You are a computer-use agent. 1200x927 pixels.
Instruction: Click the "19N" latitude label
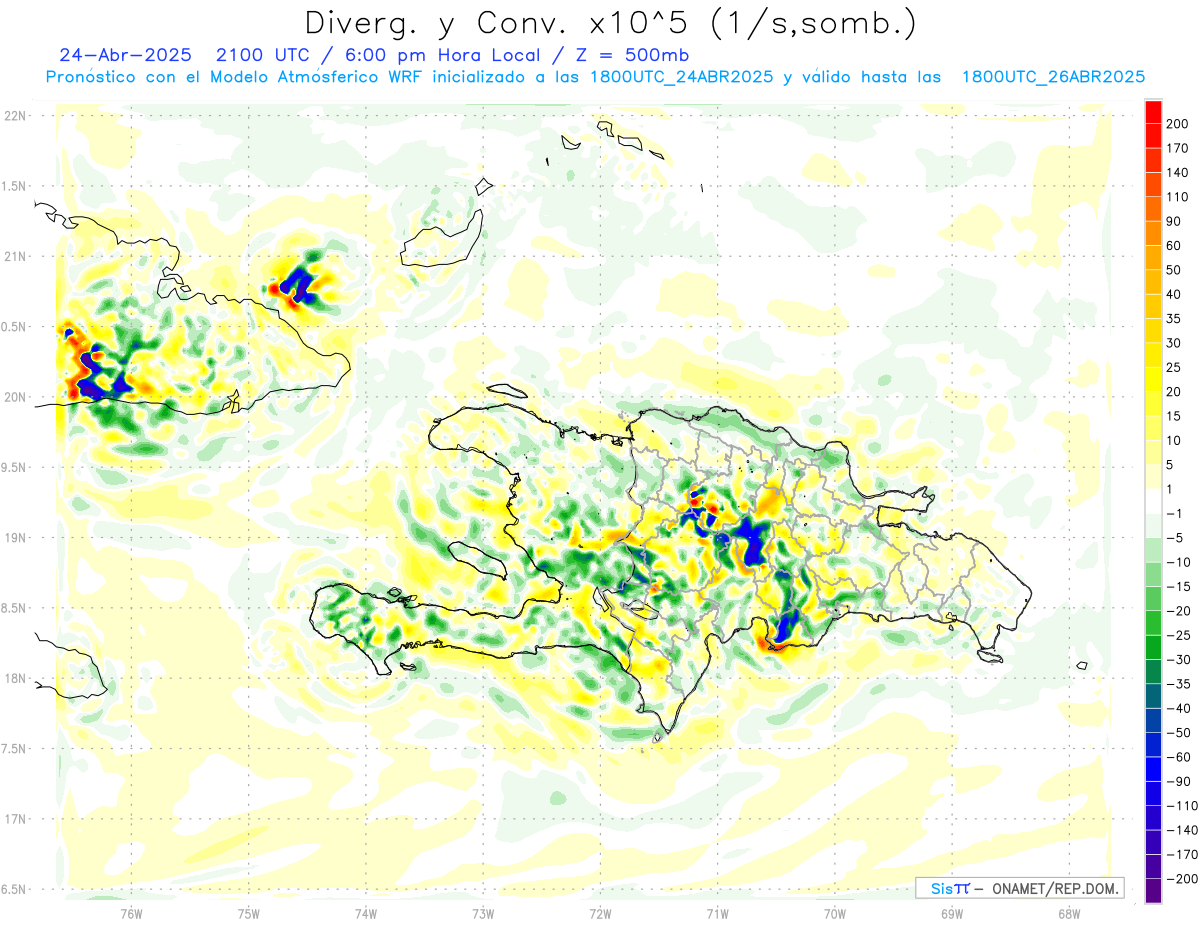[15, 538]
